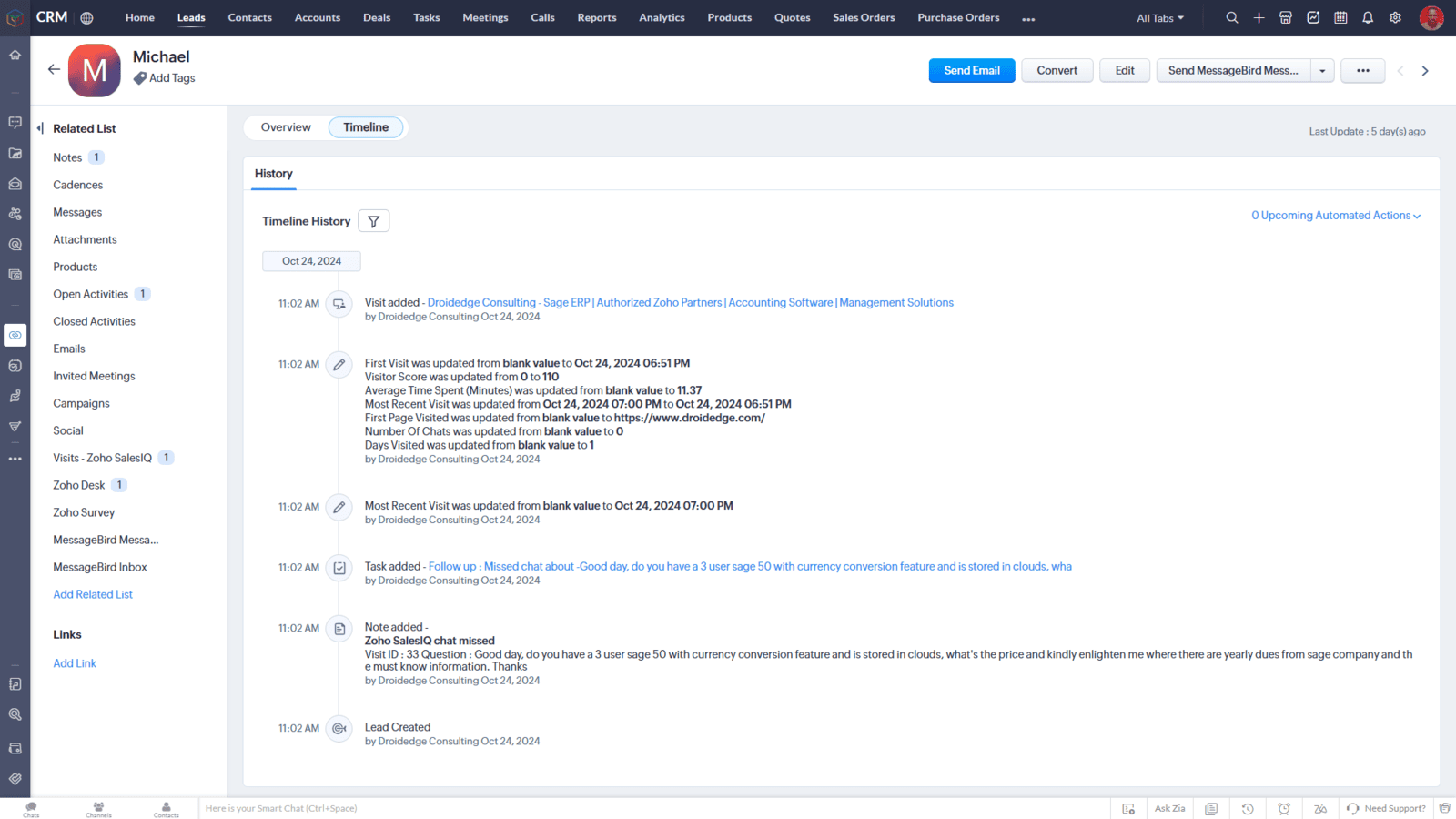
Task: Open the Deals module tab
Action: [377, 18]
